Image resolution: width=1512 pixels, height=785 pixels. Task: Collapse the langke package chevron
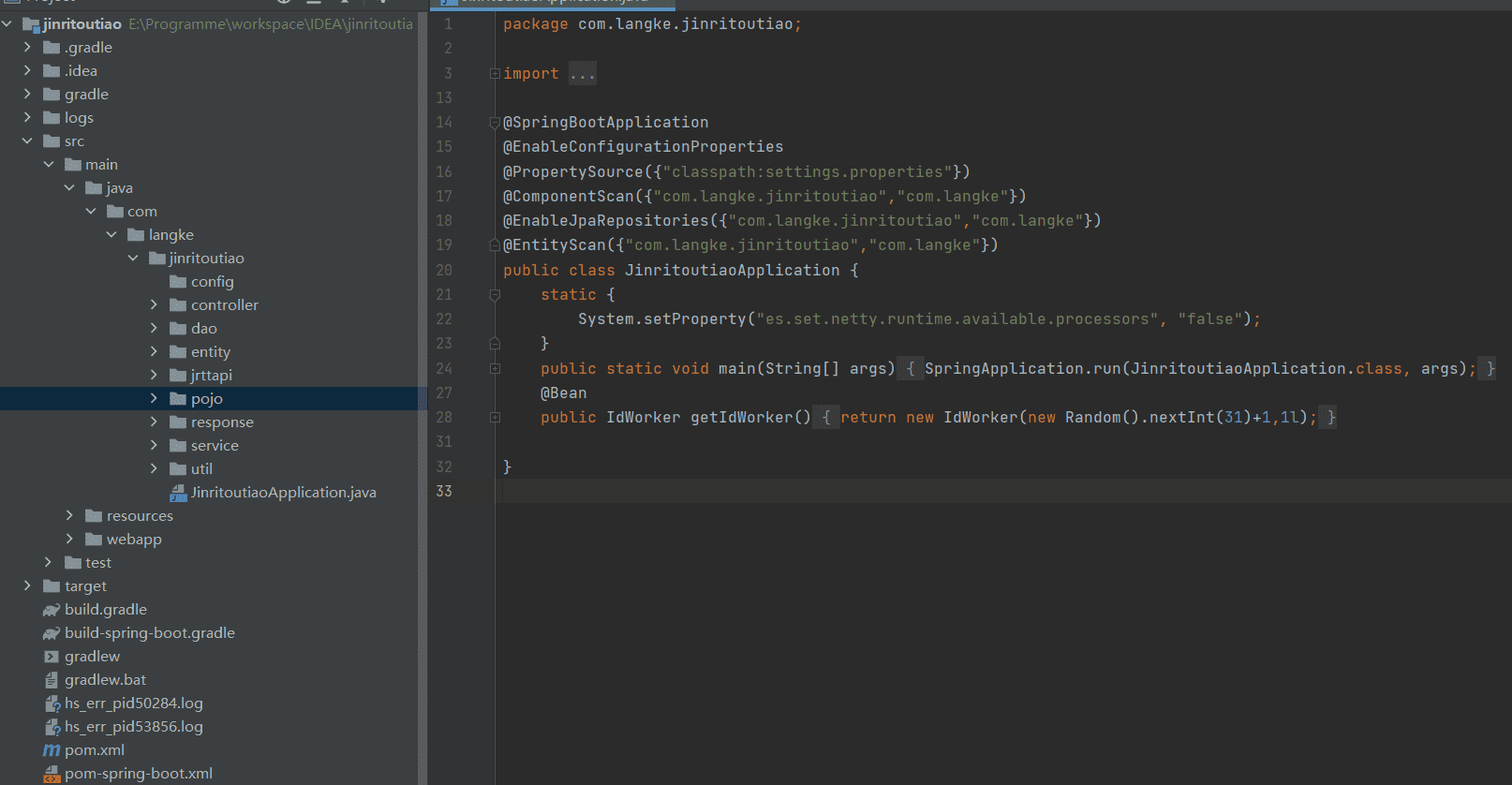coord(111,235)
